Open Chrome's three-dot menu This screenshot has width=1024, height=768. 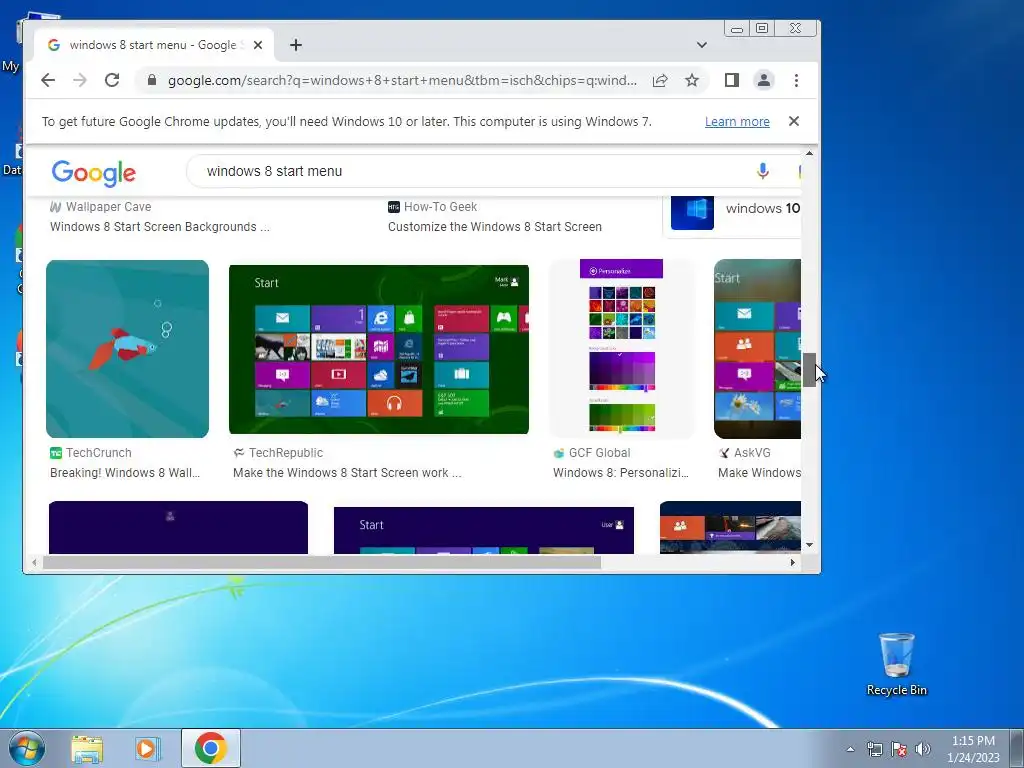coord(796,80)
